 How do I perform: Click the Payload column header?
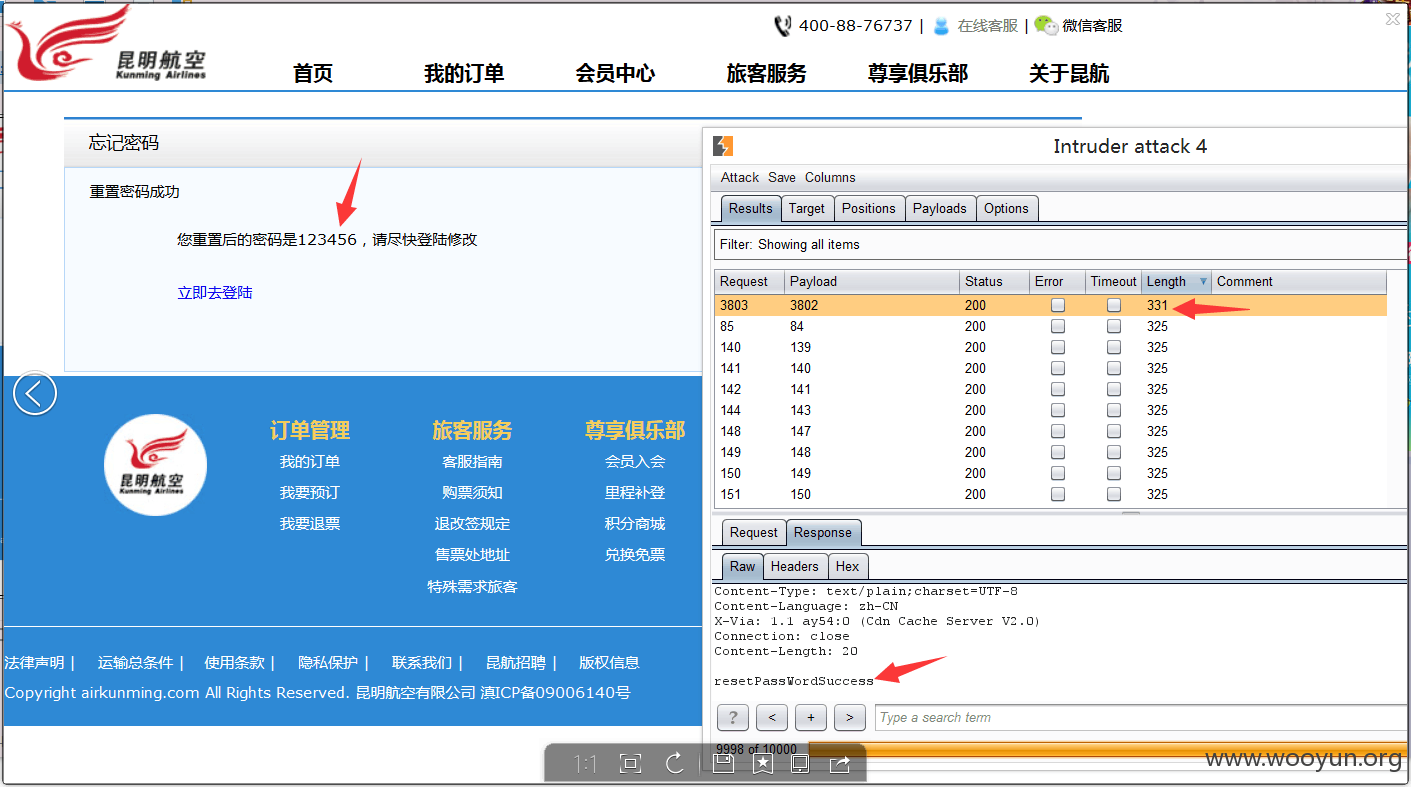pos(871,281)
